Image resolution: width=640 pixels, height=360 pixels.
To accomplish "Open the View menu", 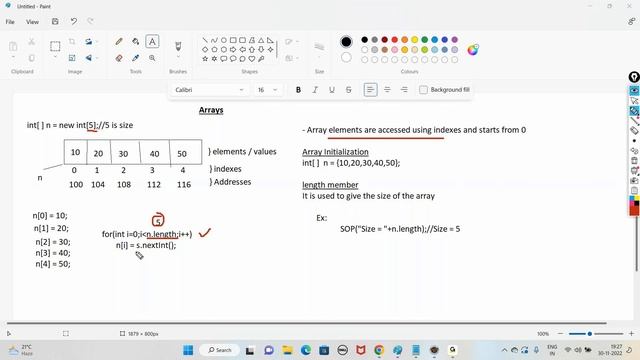I will click(32, 22).
